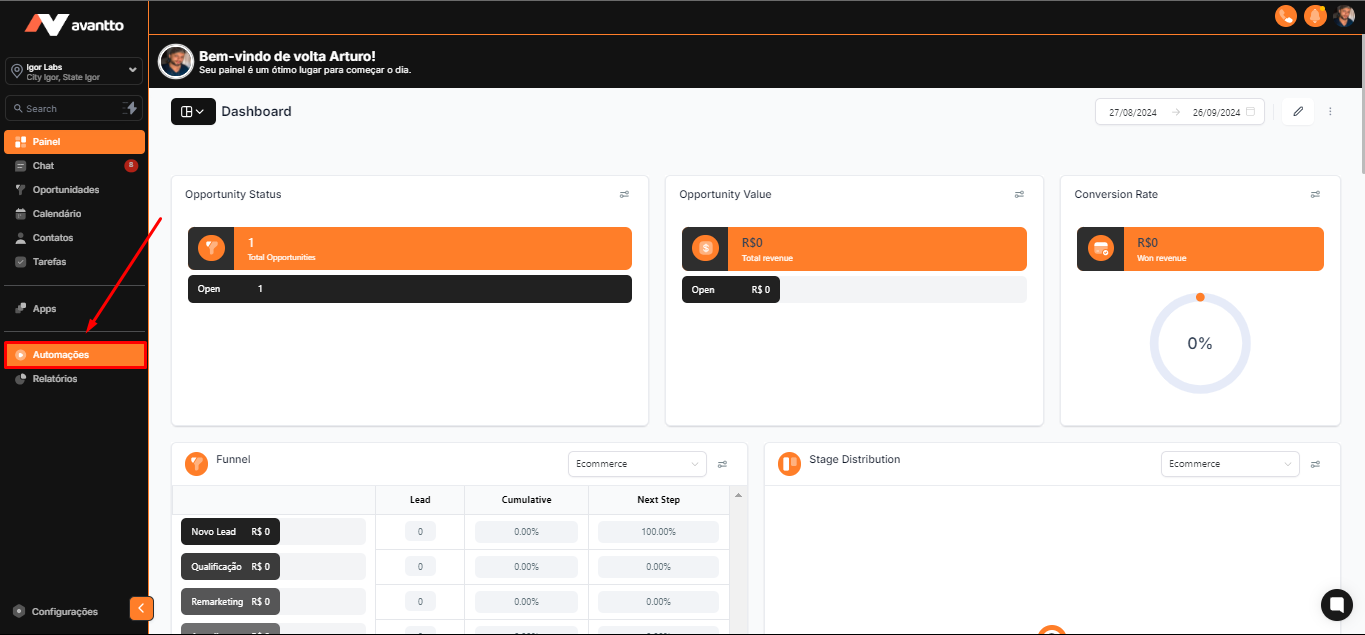Go to Oportunidades in sidebar
The height and width of the screenshot is (635, 1365).
66,190
